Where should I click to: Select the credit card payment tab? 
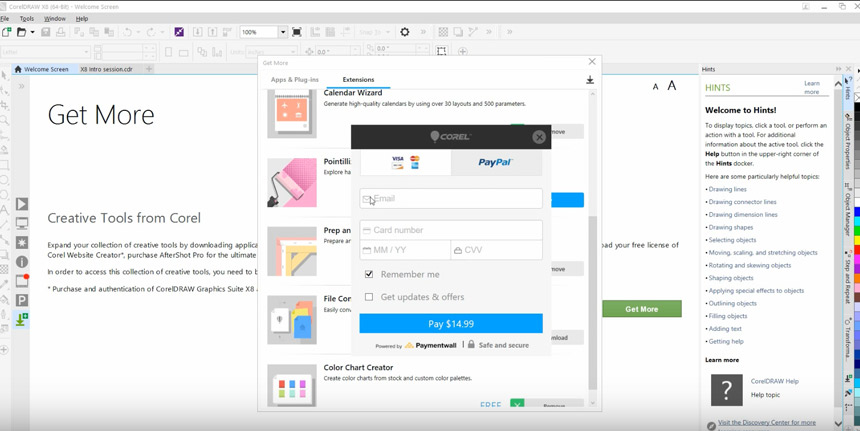tap(405, 162)
